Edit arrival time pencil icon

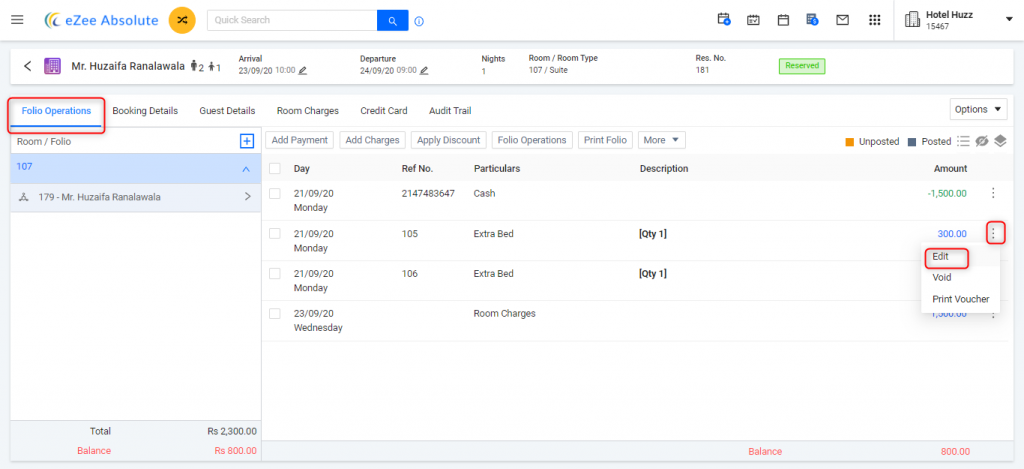(302, 71)
